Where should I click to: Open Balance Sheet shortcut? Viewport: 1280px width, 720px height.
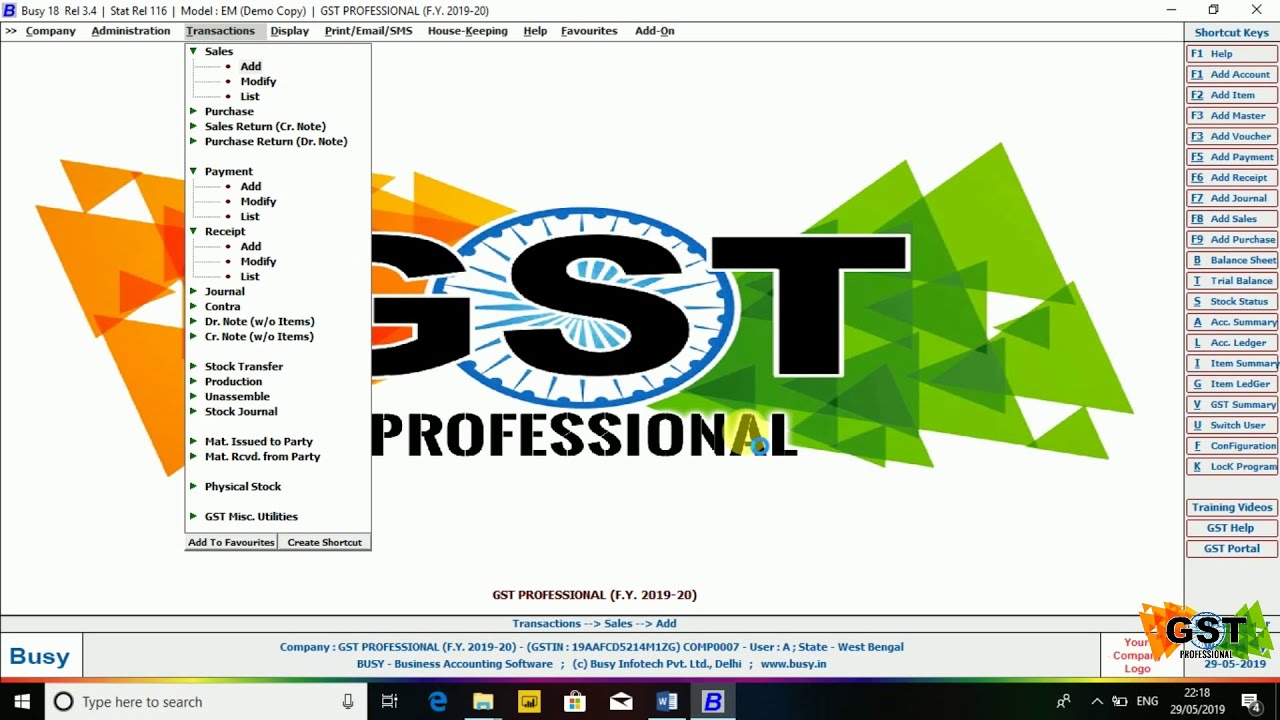point(1231,260)
